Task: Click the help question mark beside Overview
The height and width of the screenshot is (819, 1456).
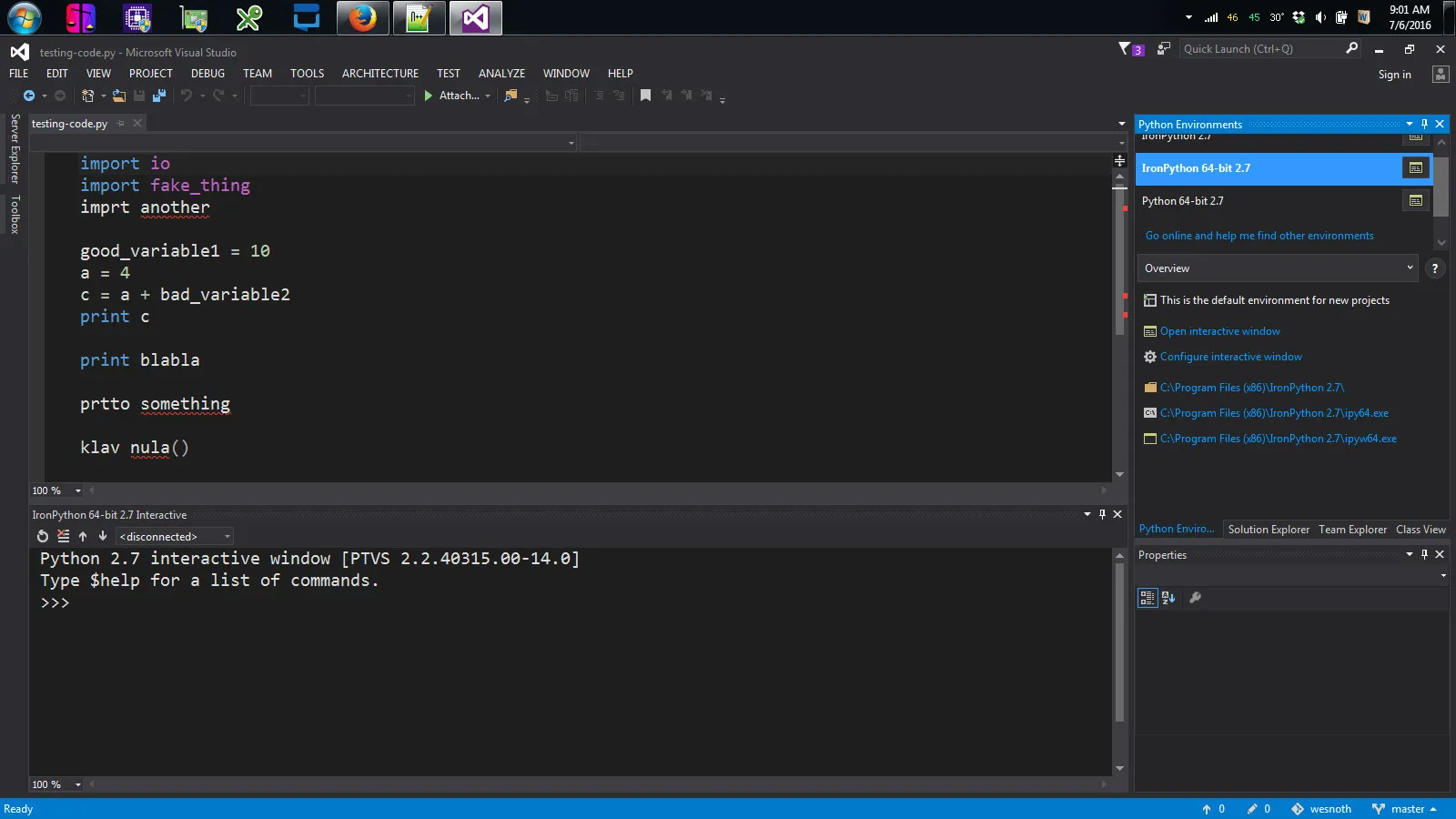Action: click(1435, 268)
